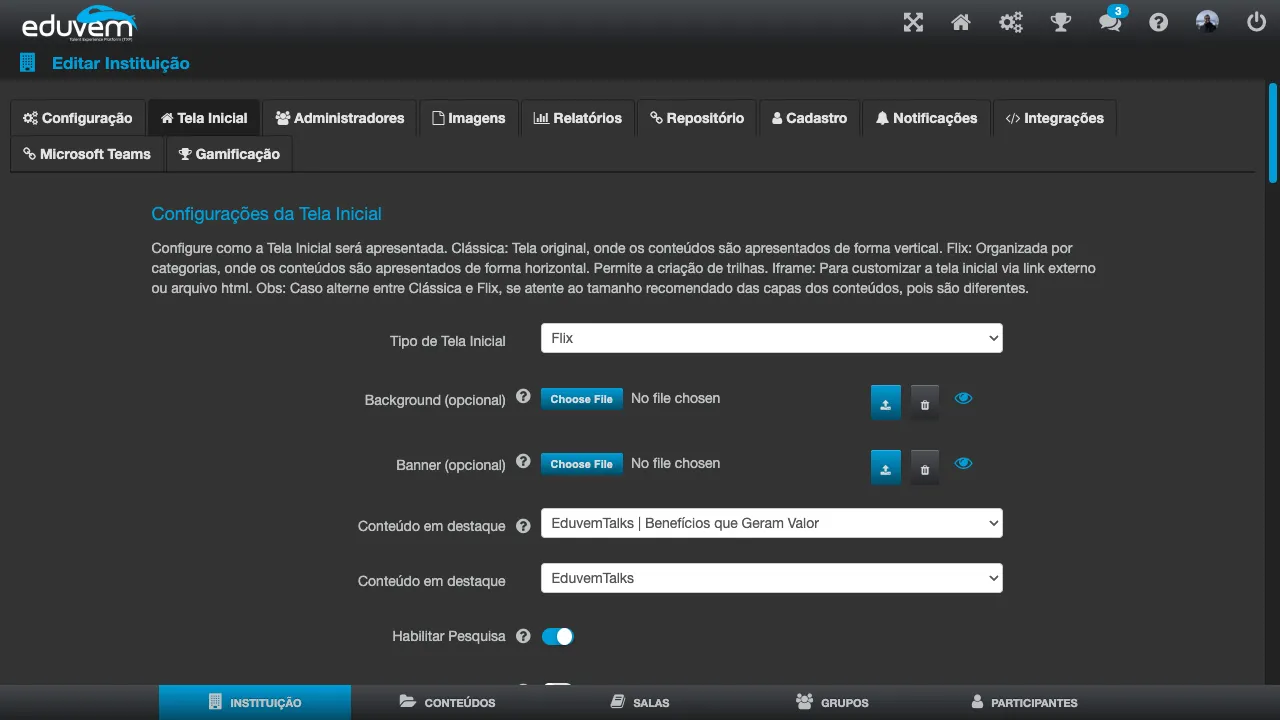Go to home via house icon
The image size is (1280, 720).
(x=961, y=22)
